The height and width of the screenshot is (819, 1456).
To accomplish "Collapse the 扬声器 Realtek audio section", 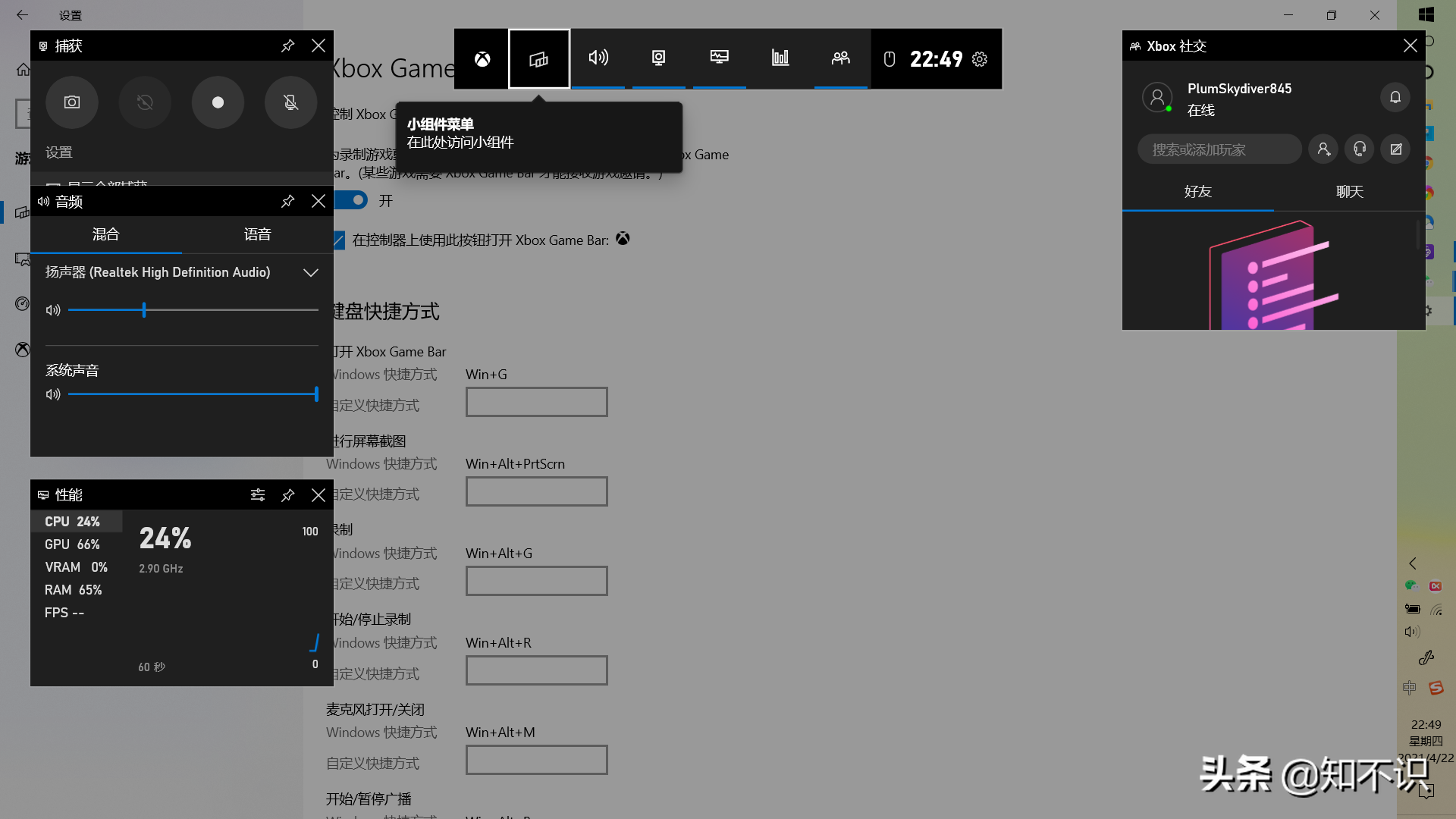I will pos(311,272).
